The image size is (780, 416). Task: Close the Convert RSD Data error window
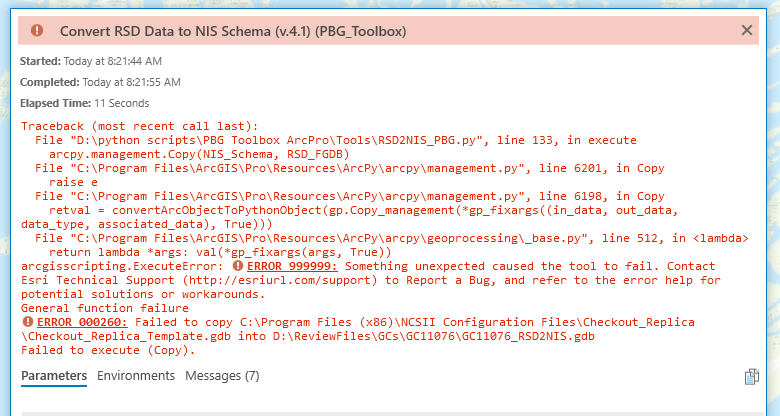click(746, 31)
